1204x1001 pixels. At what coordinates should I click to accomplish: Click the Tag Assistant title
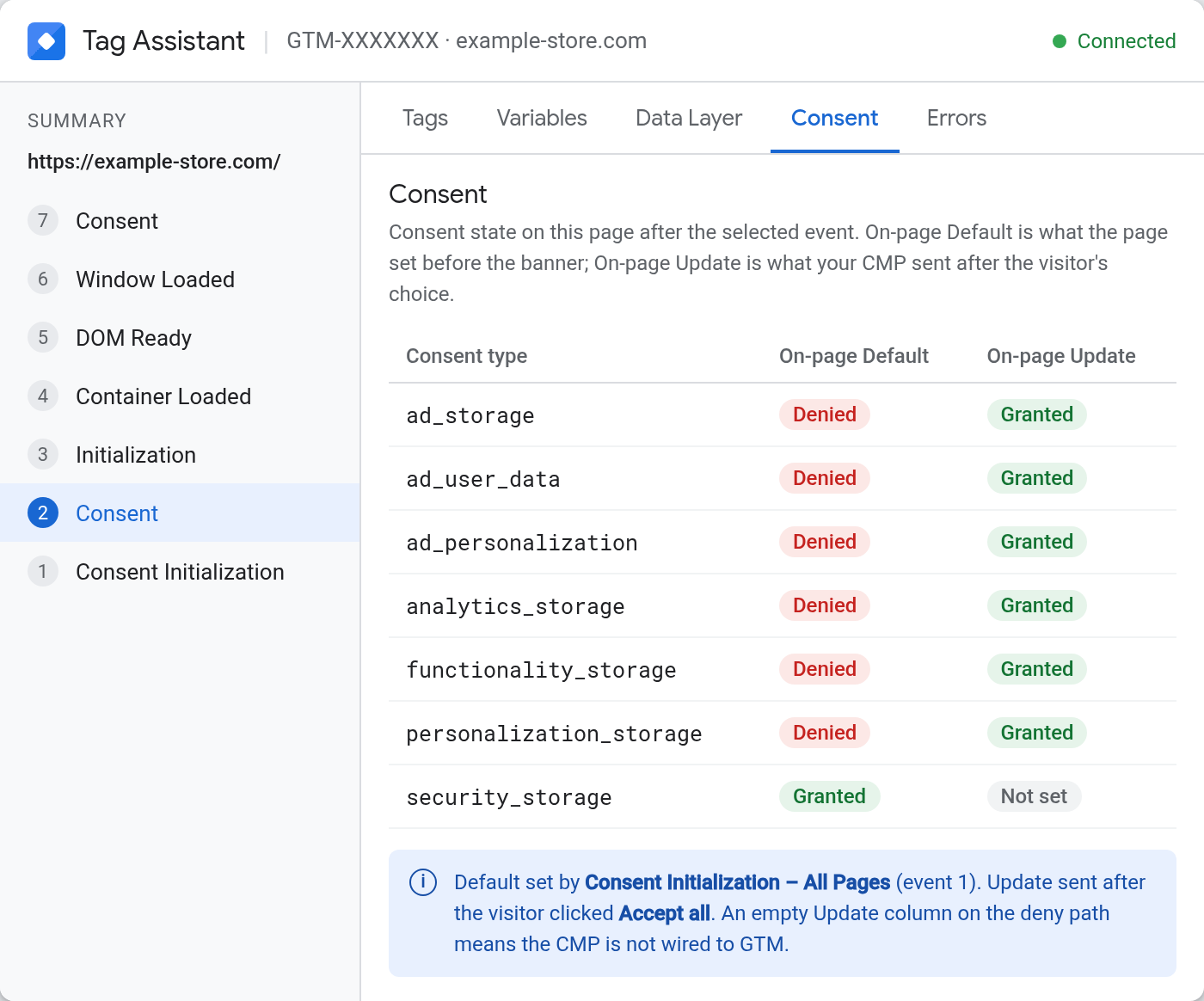pyautogui.click(x=163, y=41)
